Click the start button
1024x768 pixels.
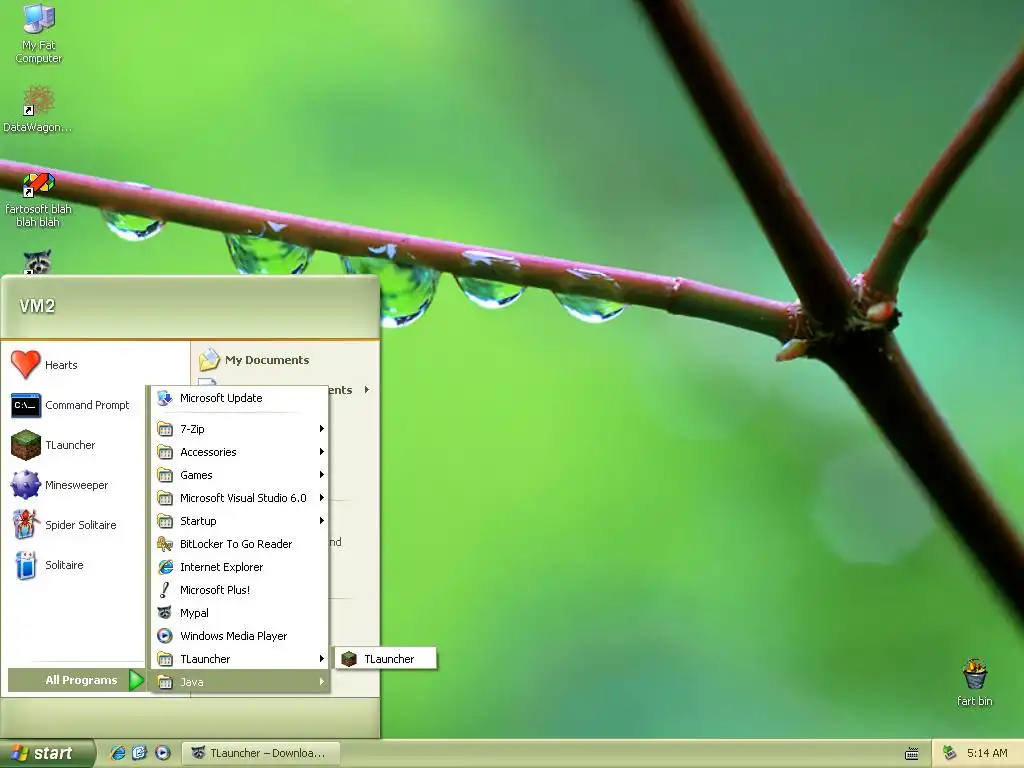tap(47, 753)
